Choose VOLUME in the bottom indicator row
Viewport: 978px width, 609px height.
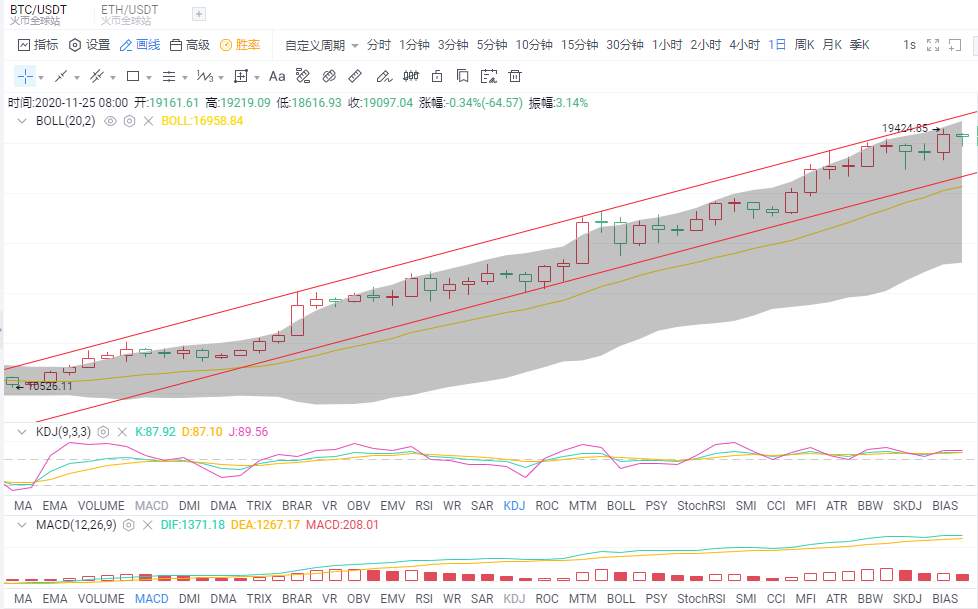click(101, 599)
